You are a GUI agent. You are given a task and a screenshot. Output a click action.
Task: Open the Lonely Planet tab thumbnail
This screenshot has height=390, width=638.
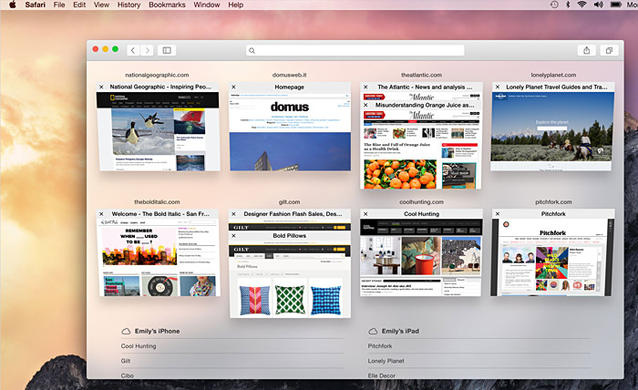[x=553, y=131]
